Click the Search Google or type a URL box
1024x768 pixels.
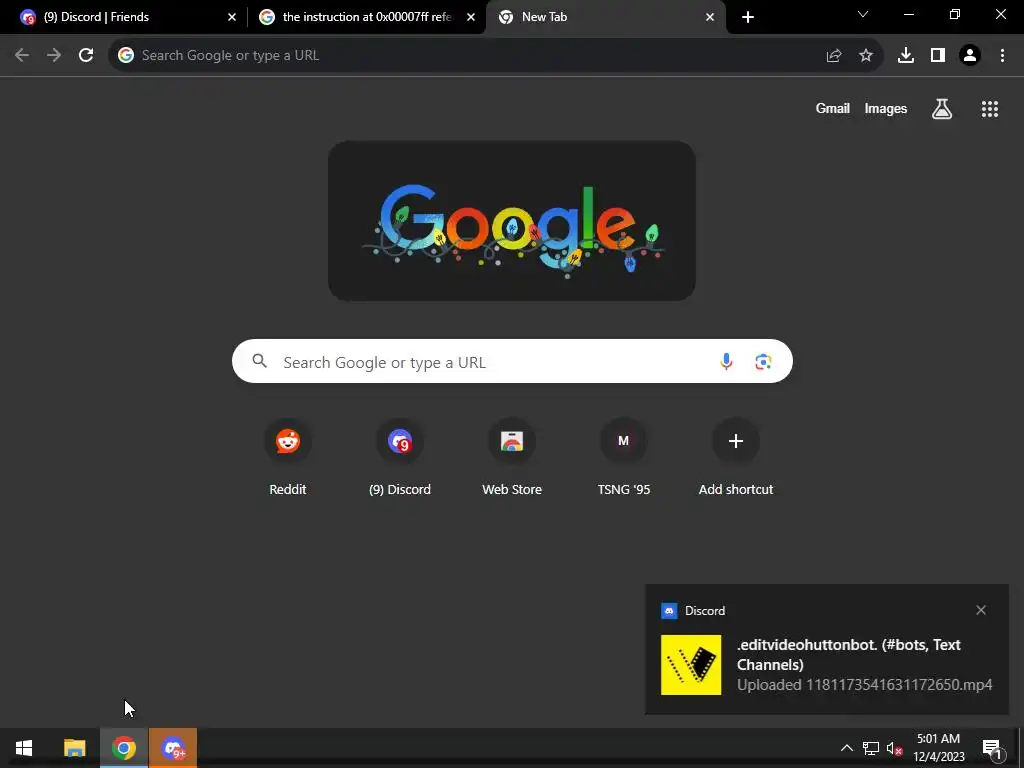click(512, 361)
